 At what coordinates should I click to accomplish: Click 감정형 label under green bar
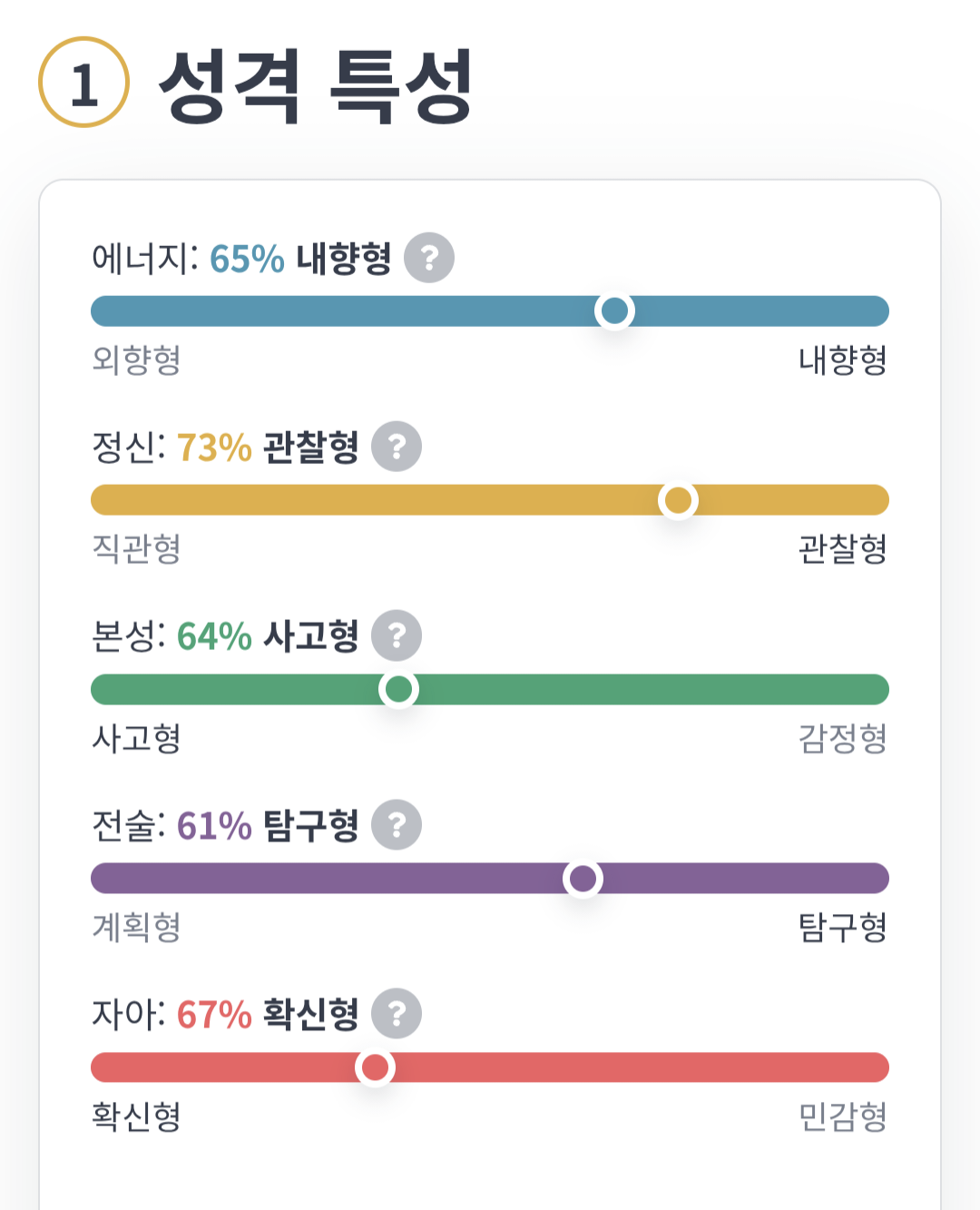(x=842, y=739)
